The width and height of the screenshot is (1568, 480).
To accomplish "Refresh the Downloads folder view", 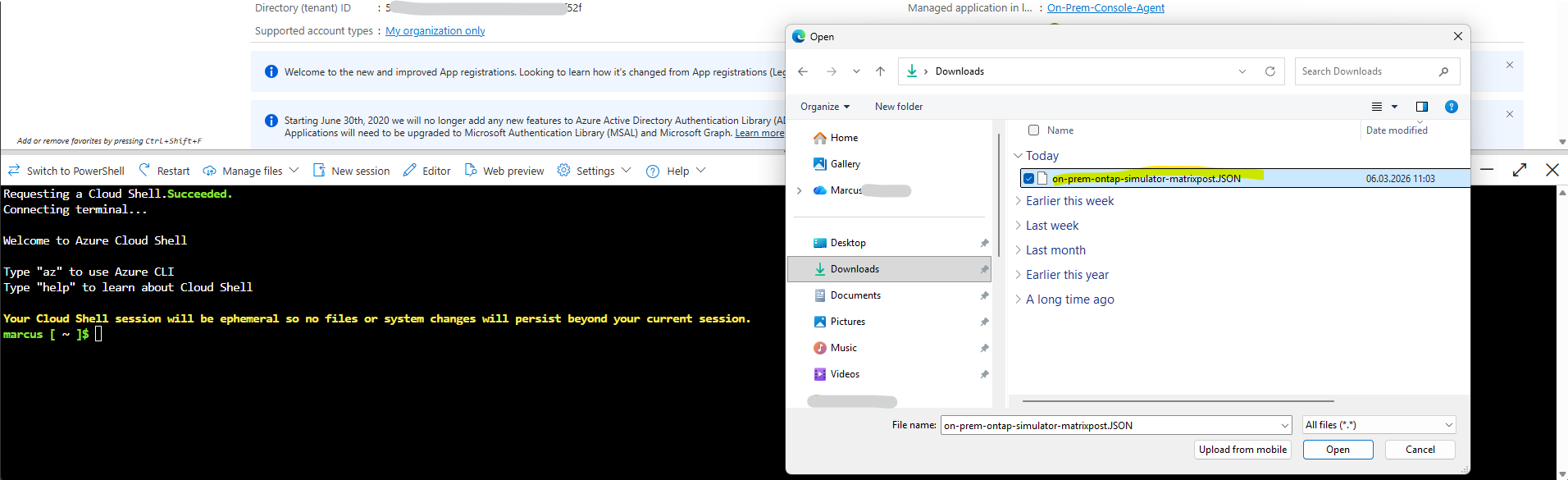I will tap(1270, 71).
